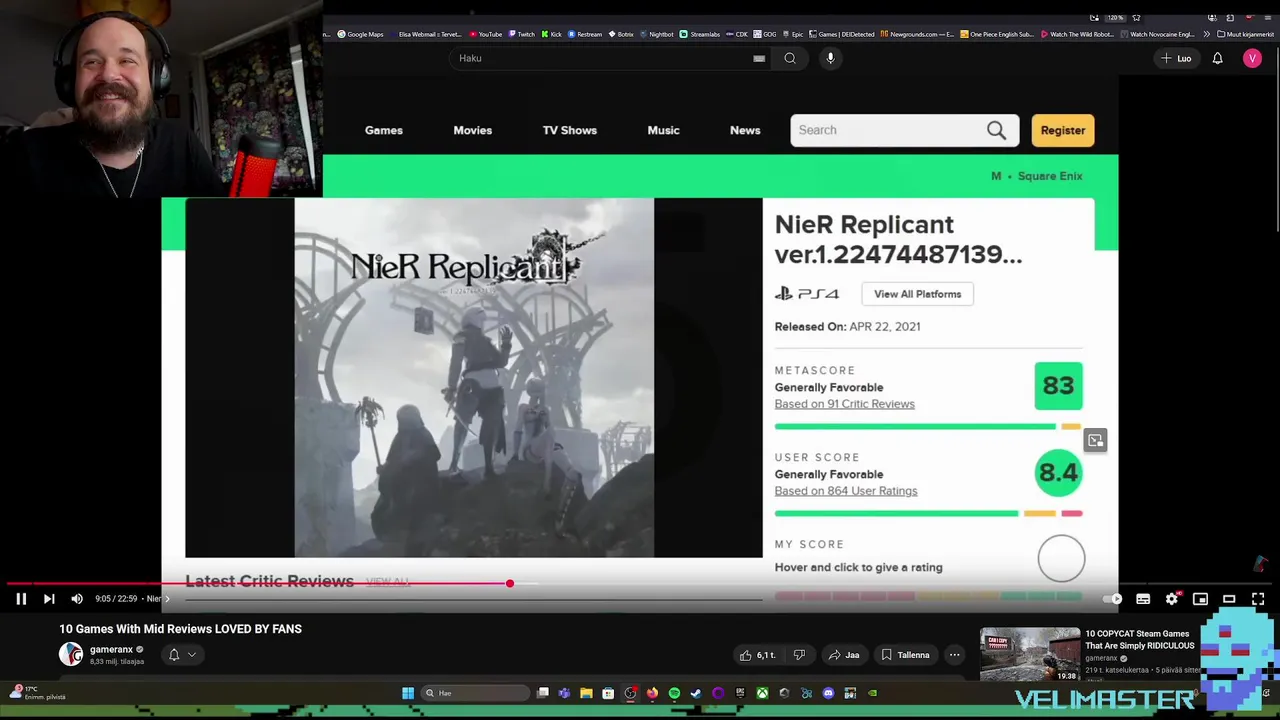Open YouTube notifications bell
Viewport: 1280px width, 720px height.
[1217, 58]
